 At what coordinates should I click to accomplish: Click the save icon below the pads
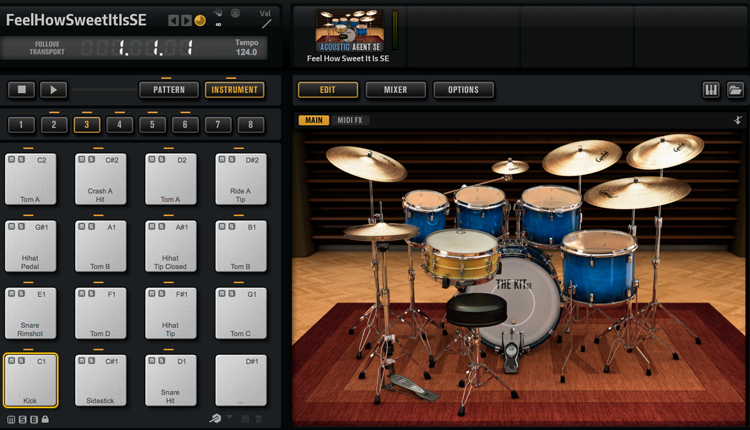245,419
